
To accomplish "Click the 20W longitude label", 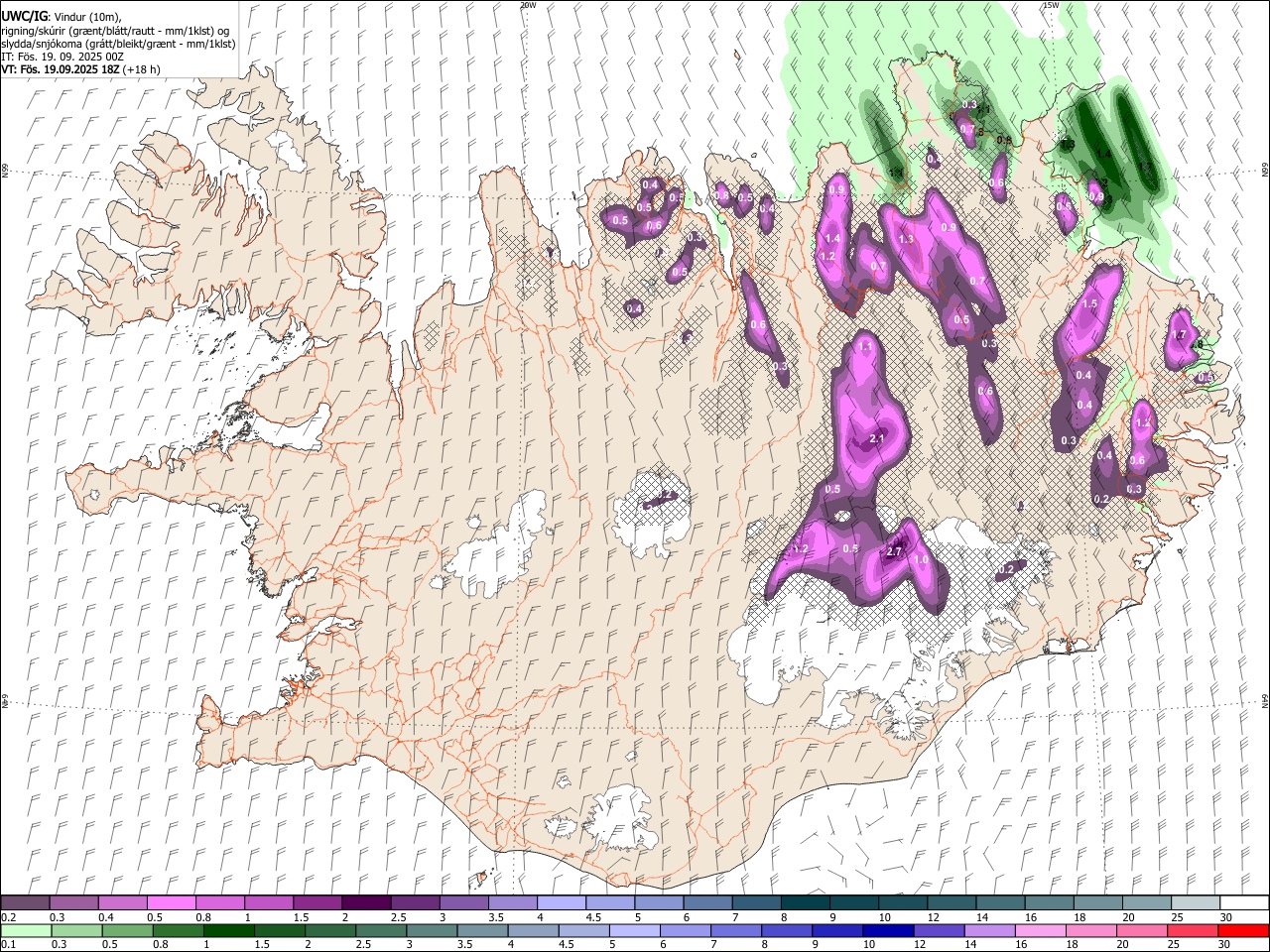I will click(x=528, y=5).
